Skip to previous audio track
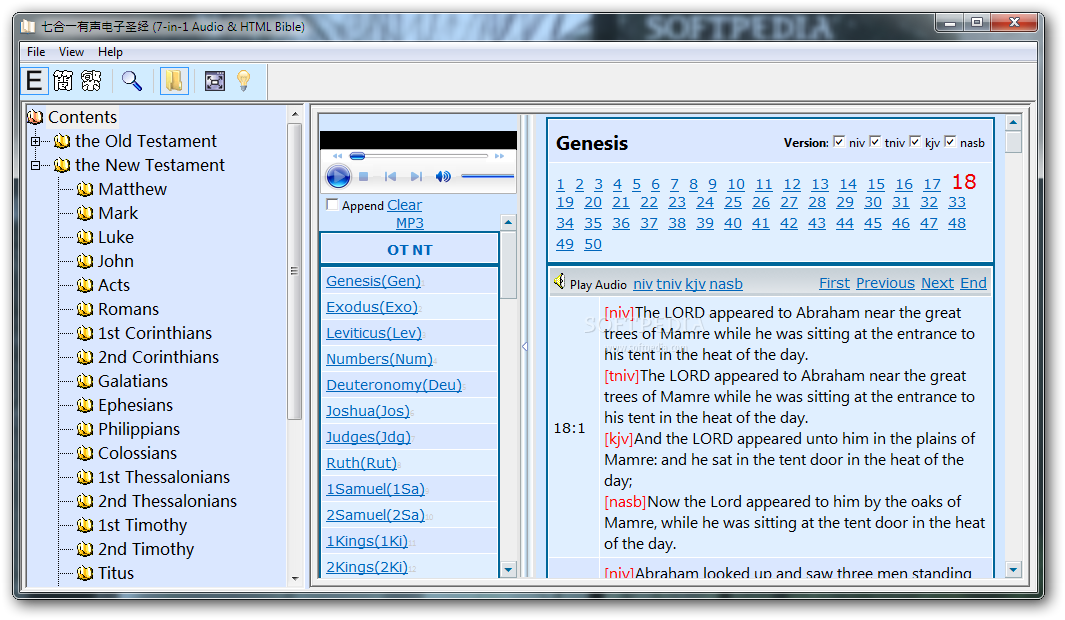Image resolution: width=1065 pixels, height=620 pixels. tap(390, 177)
